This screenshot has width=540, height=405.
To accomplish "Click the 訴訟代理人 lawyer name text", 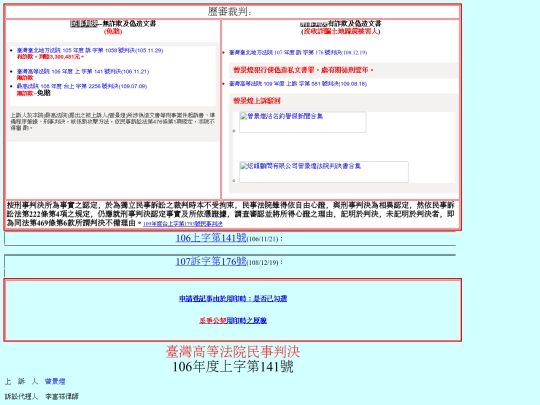I will click(x=62, y=396).
